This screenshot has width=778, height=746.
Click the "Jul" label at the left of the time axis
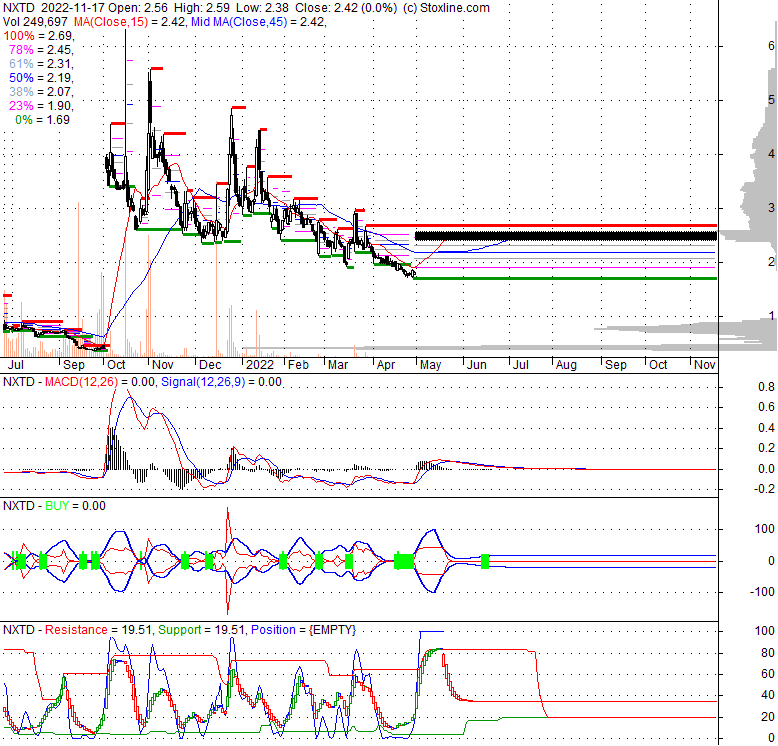click(15, 365)
